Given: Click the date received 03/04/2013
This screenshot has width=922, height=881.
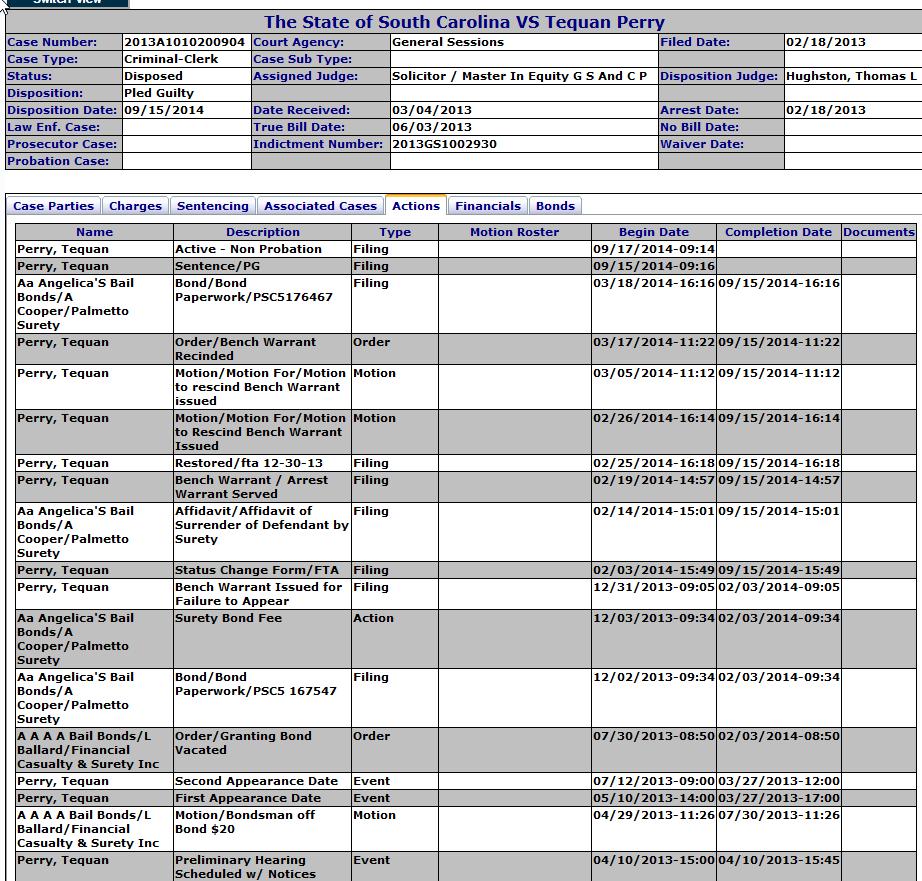Looking at the screenshot, I should pos(432,110).
